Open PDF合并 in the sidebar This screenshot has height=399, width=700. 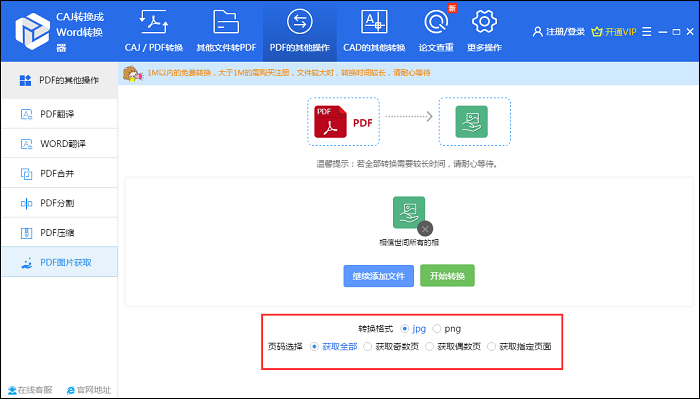pyautogui.click(x=60, y=174)
